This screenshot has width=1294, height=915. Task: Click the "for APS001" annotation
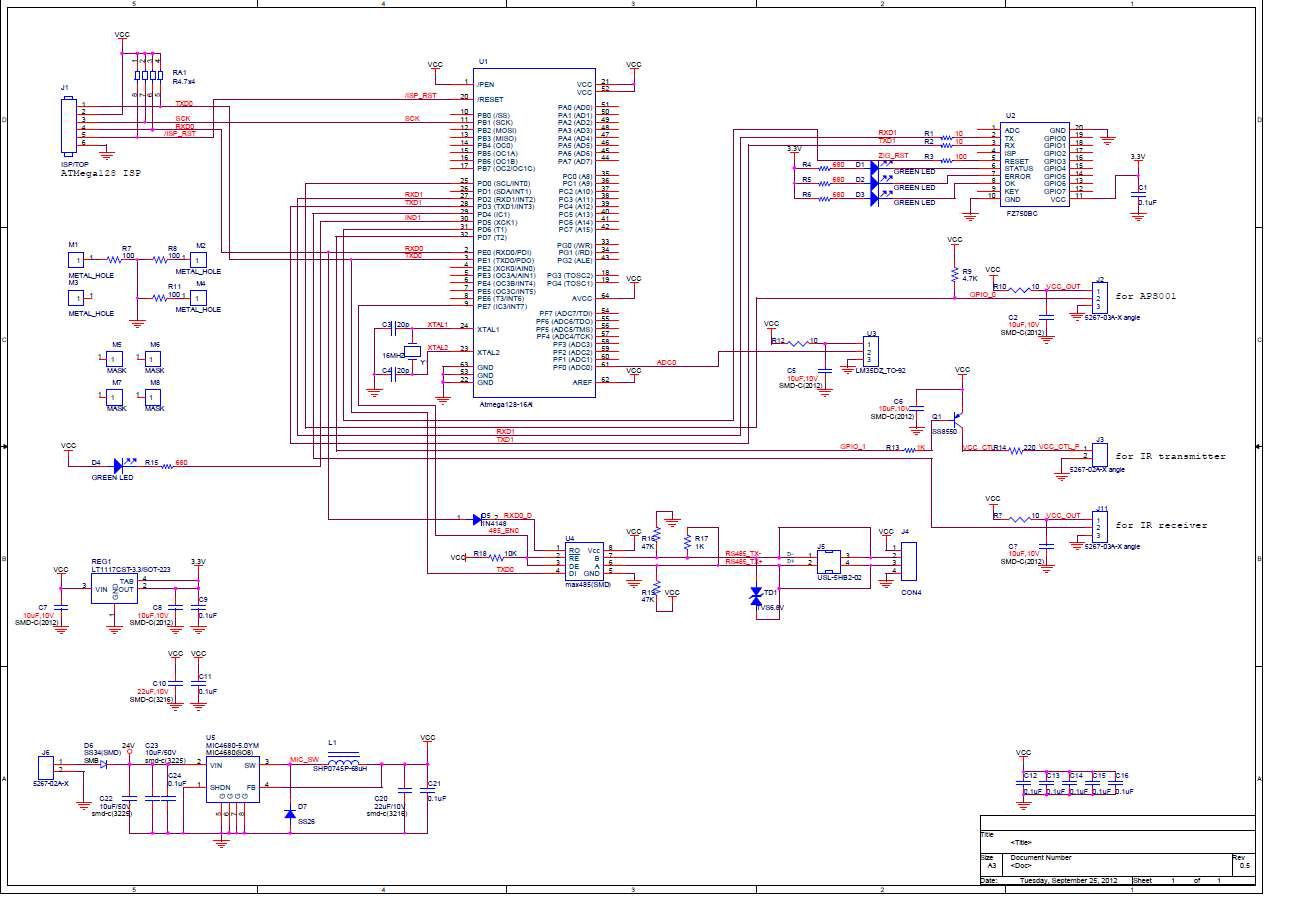(x=1146, y=297)
